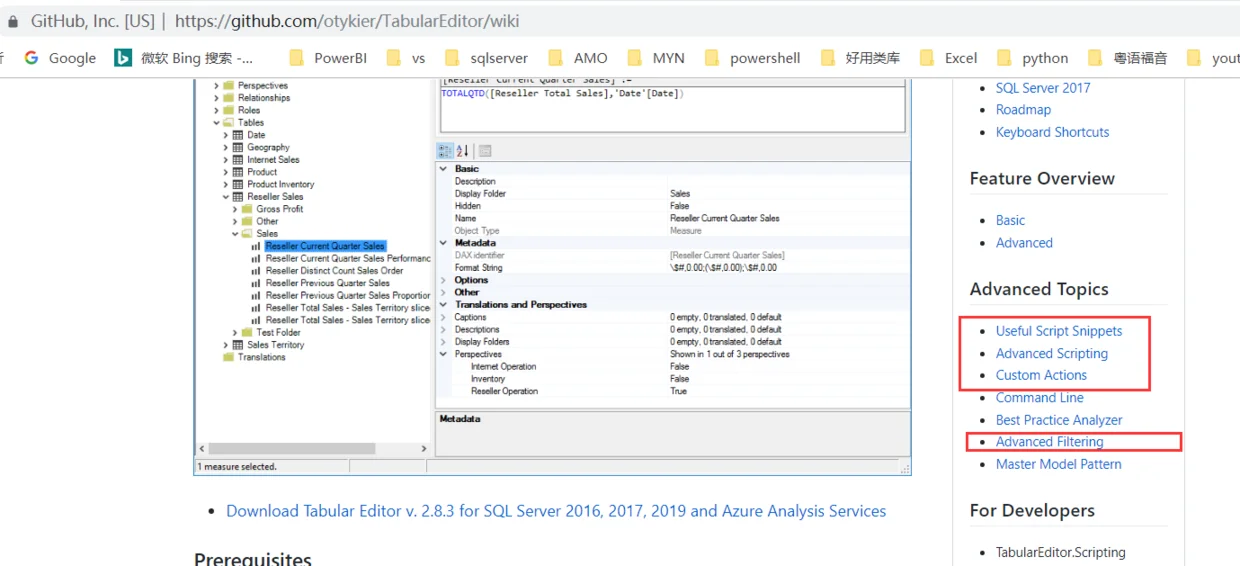1240x566 pixels.
Task: Open the Useful Script Snippets wiki page
Action: pos(1059,331)
